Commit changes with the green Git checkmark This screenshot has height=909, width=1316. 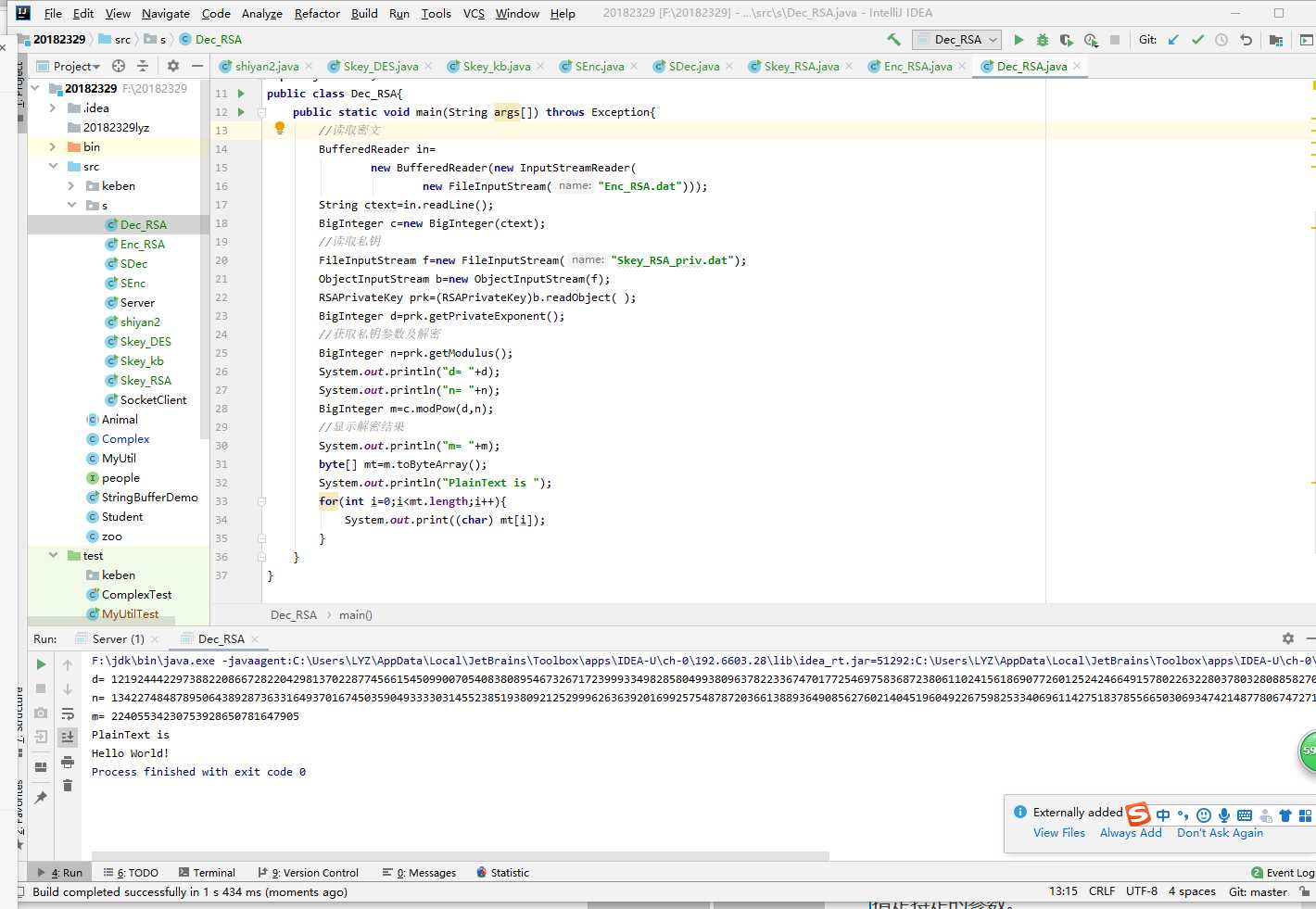(x=1197, y=40)
